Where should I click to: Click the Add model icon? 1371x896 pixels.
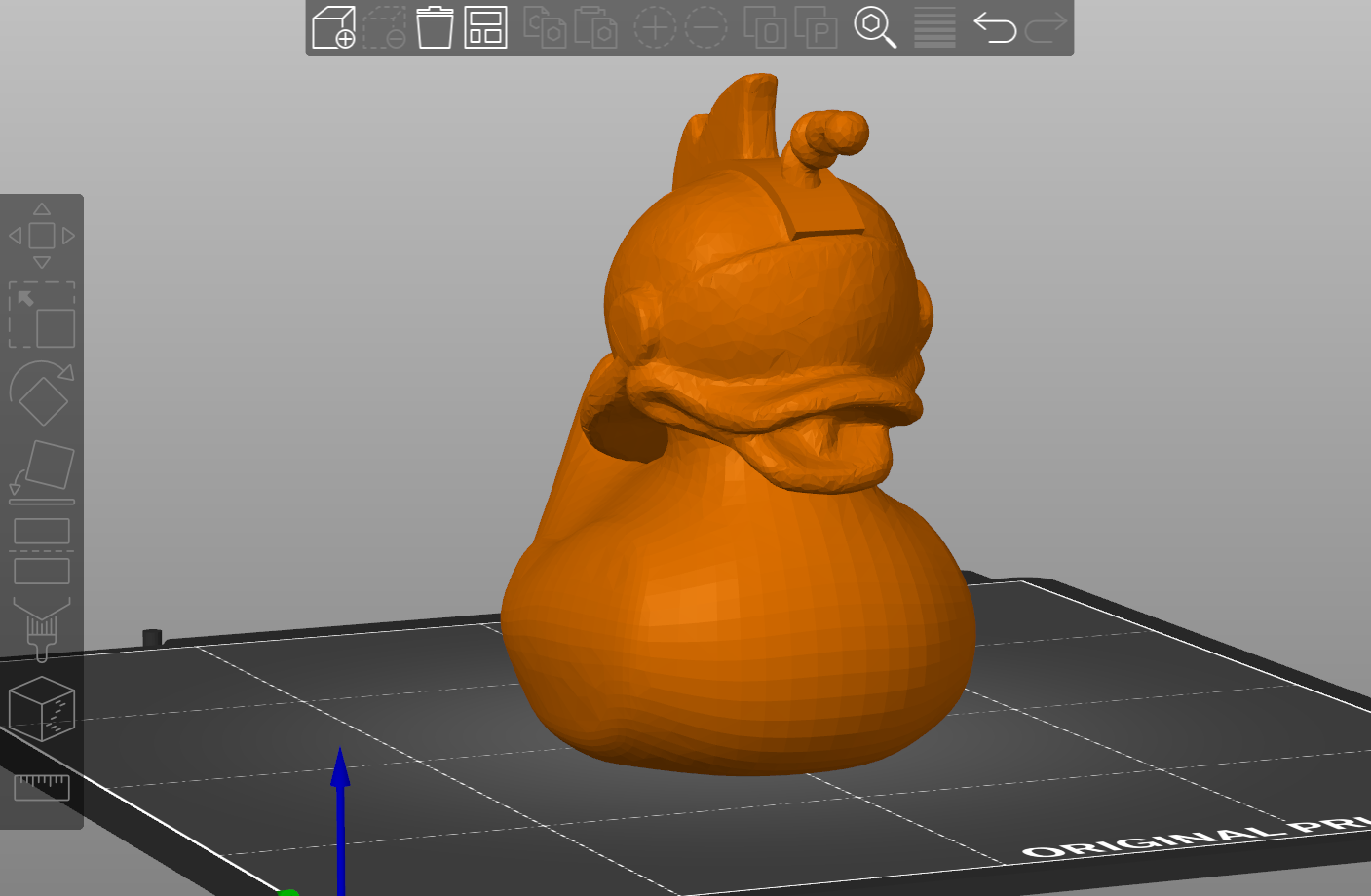[x=333, y=27]
